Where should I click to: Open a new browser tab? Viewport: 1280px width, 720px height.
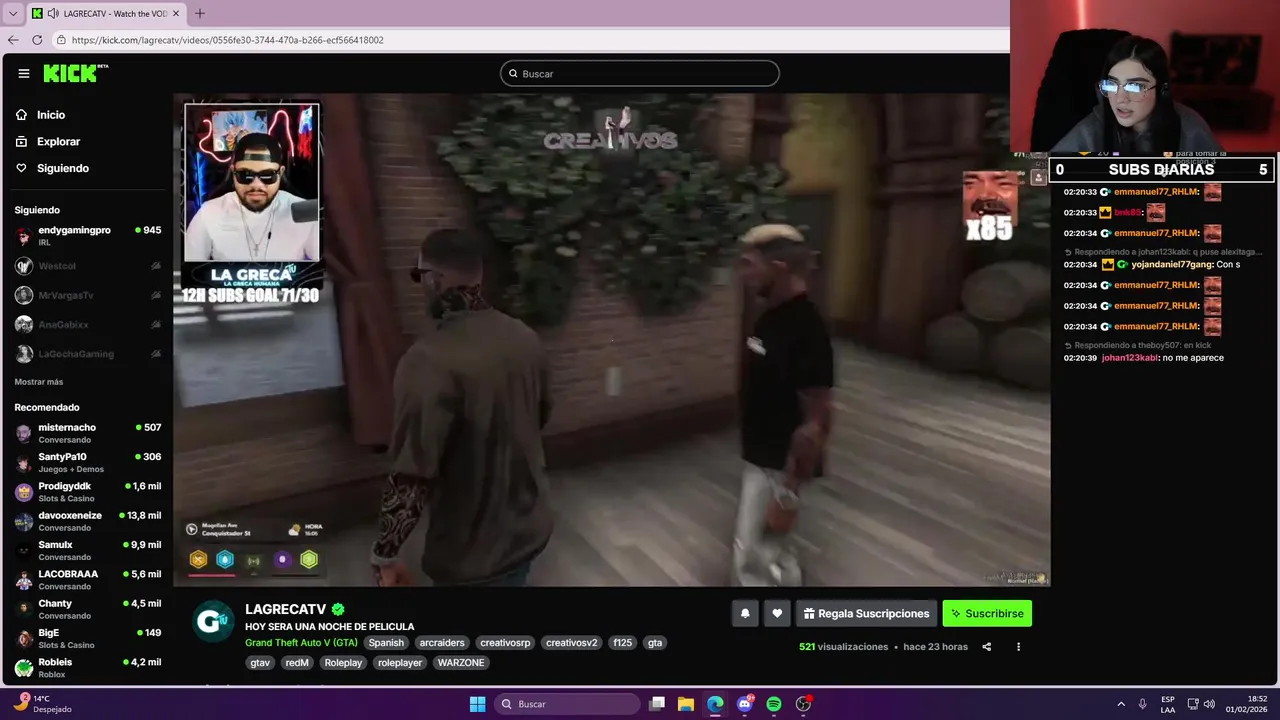tap(199, 14)
